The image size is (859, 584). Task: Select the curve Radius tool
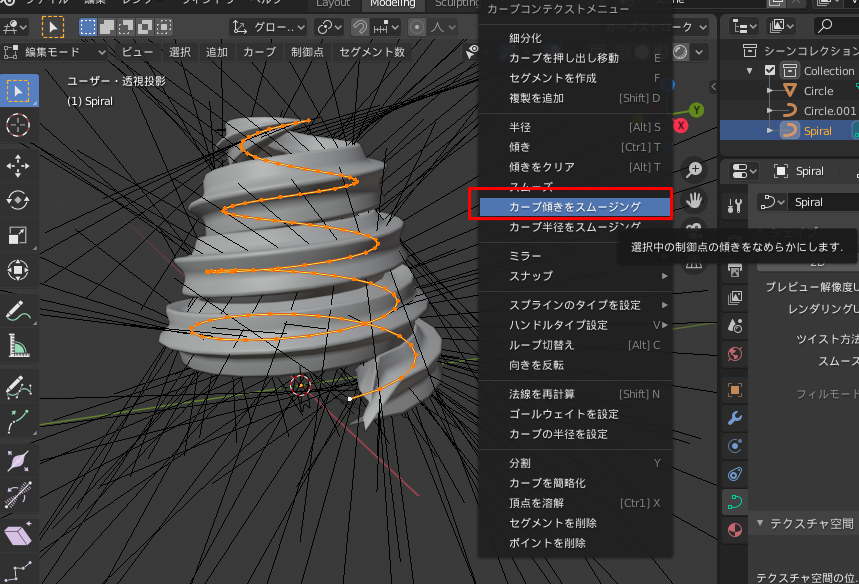(x=18, y=461)
